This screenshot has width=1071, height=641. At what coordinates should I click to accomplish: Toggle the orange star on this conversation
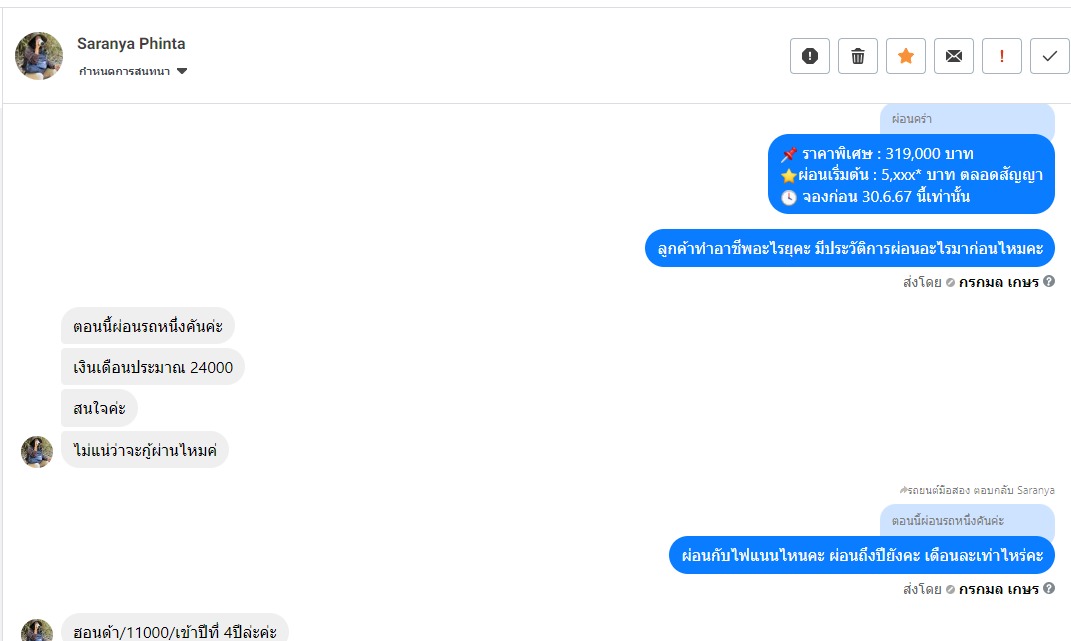tap(906, 56)
